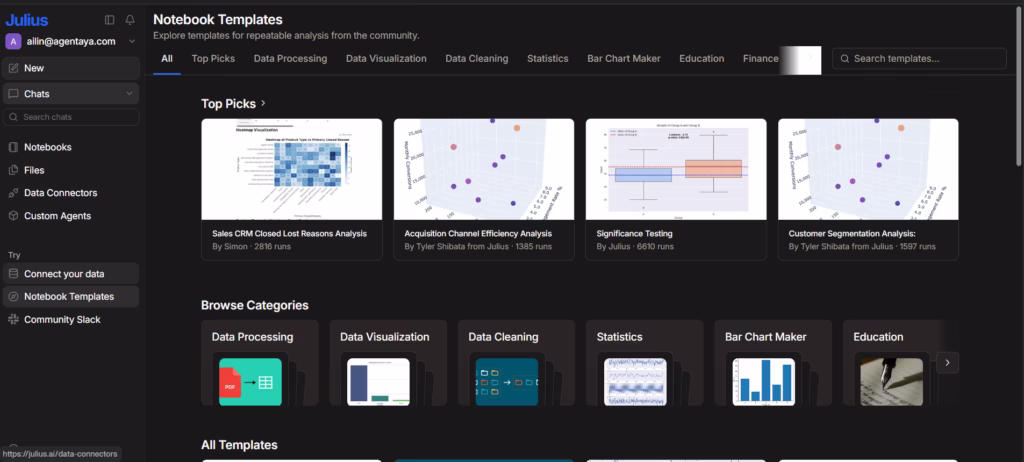Click Connect your data
Image resolution: width=1024 pixels, height=462 pixels.
click(71, 274)
